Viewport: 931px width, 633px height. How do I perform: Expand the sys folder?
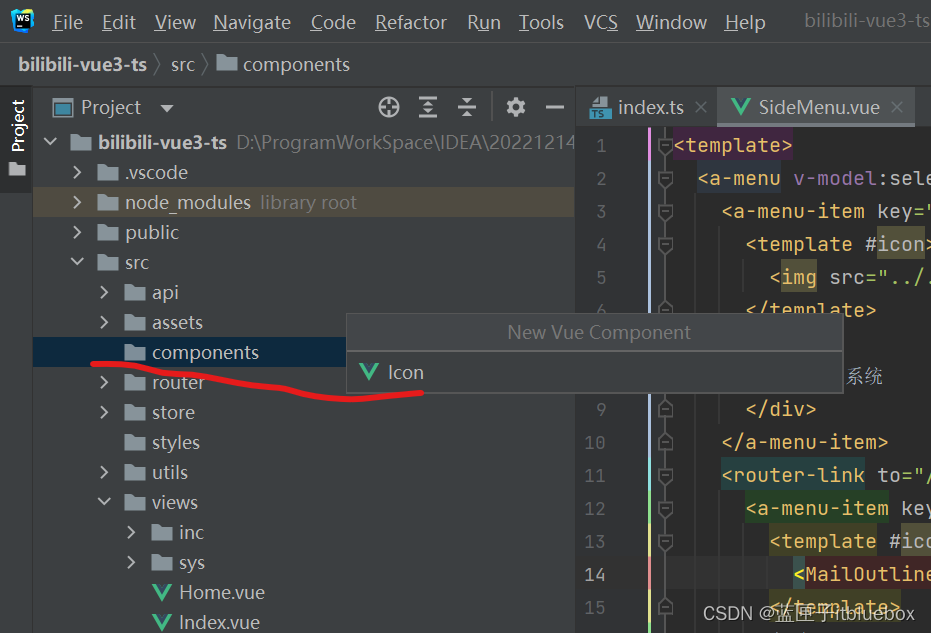[x=131, y=562]
